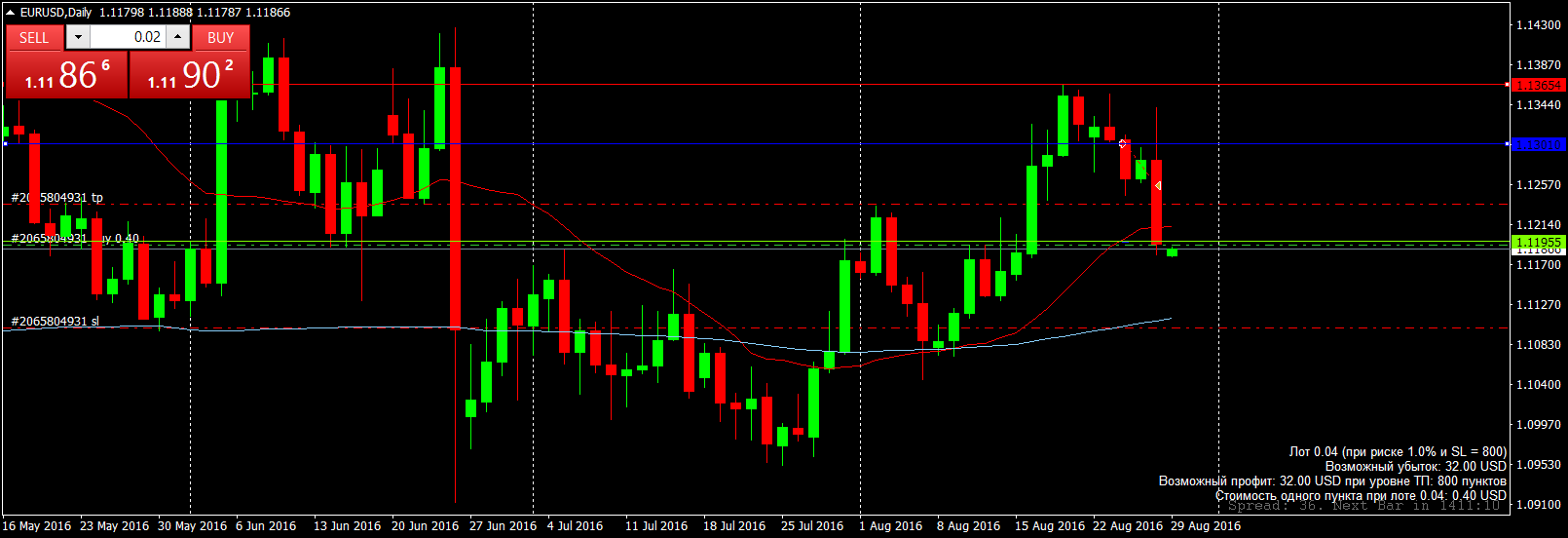Select the red 1.13654 price label

click(x=1539, y=85)
